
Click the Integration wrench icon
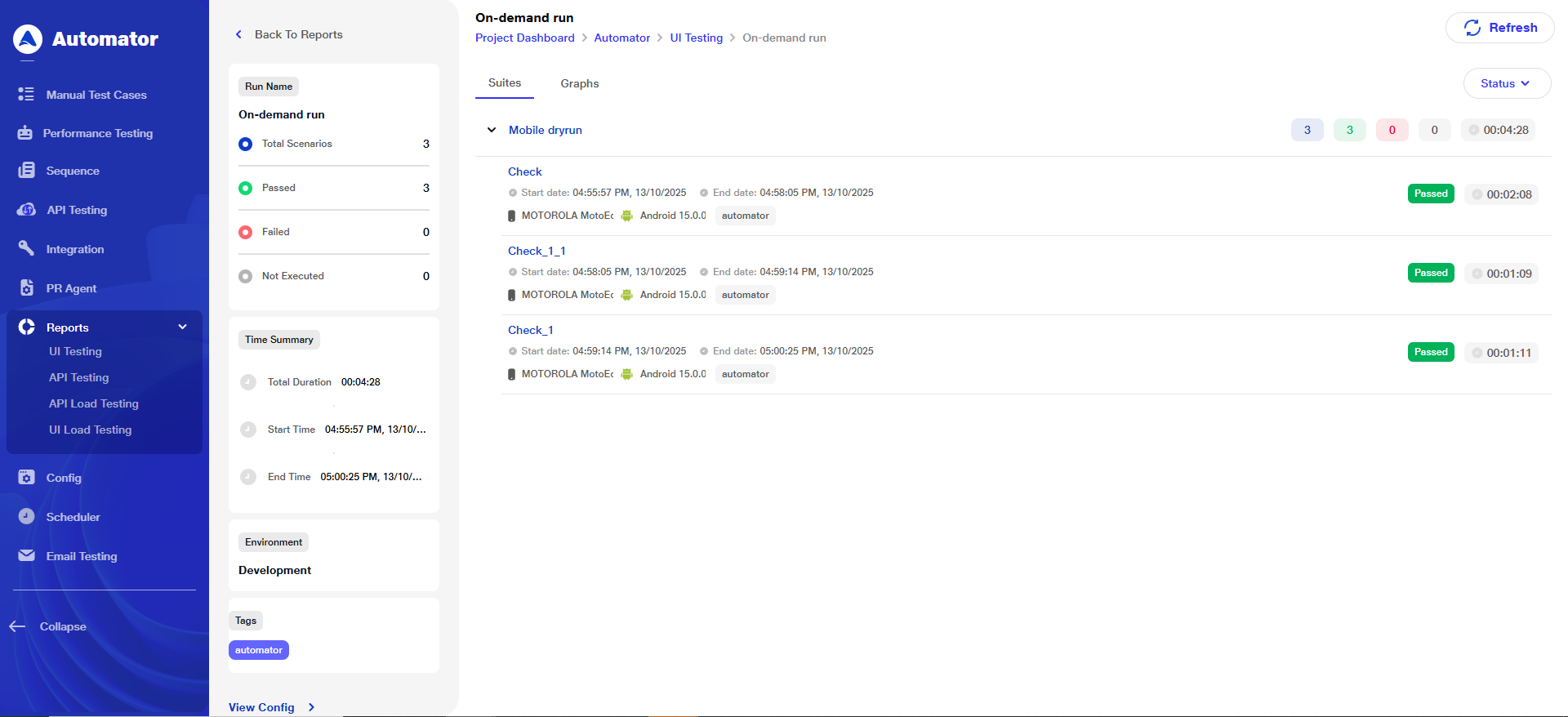point(26,248)
